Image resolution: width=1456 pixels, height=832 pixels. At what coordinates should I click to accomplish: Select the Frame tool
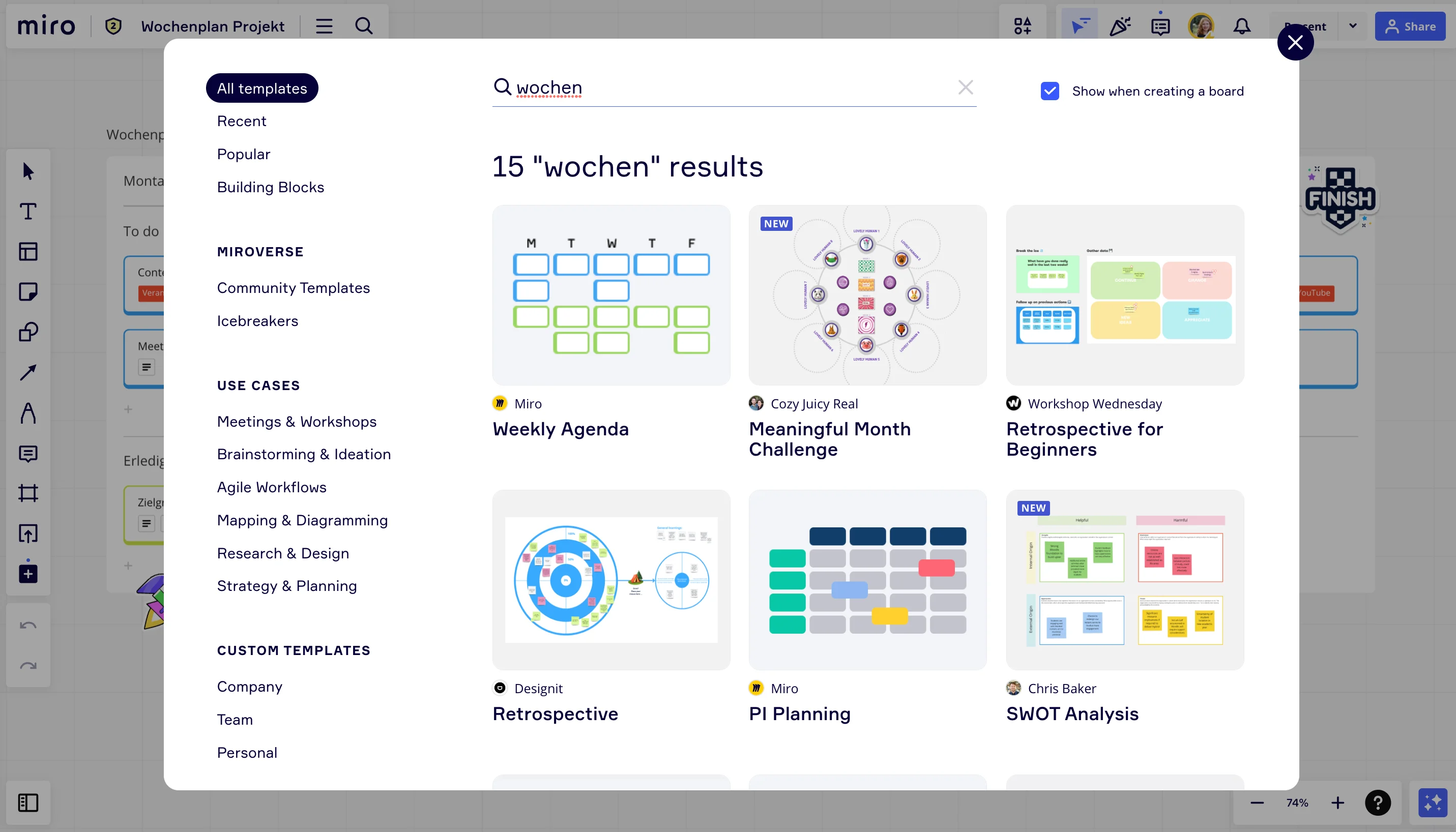coord(28,493)
